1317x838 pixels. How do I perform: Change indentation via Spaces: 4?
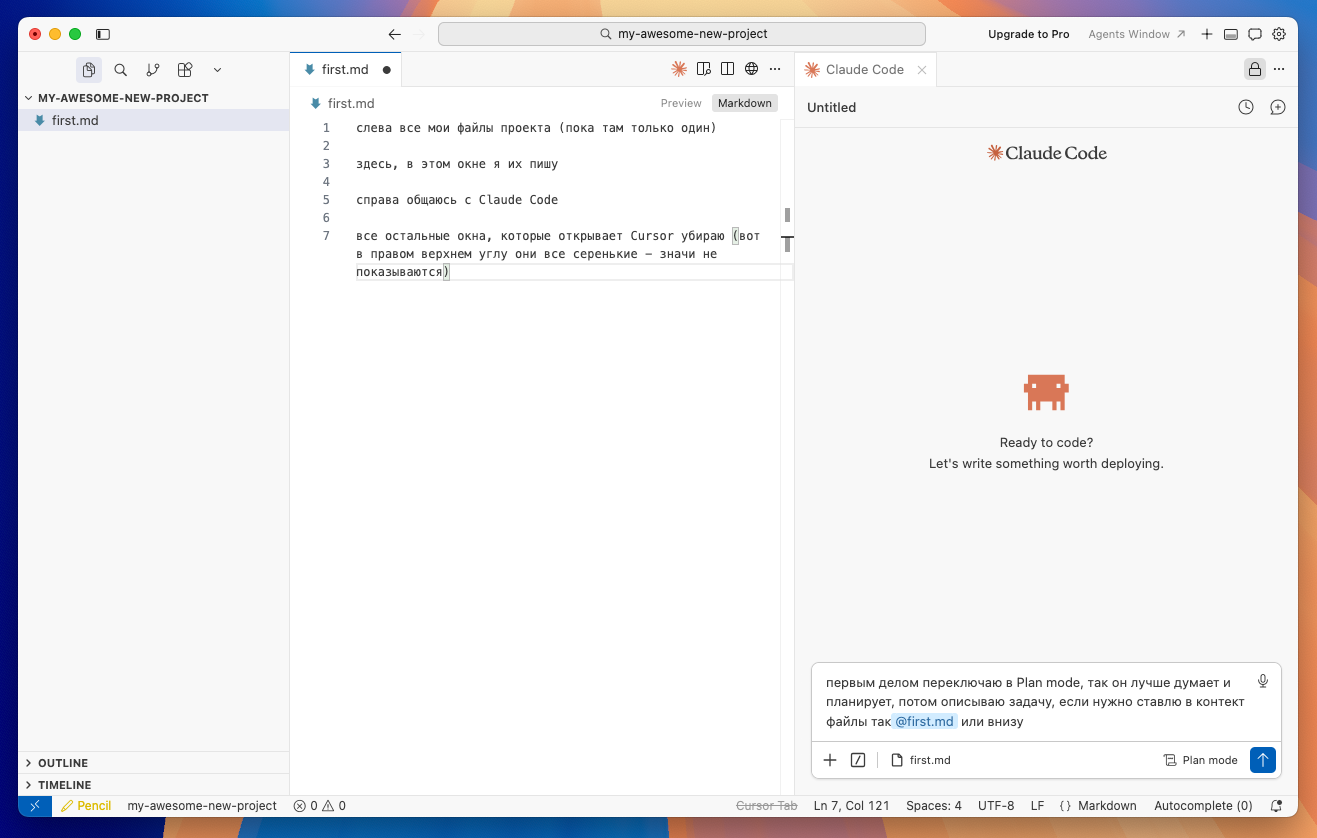click(934, 806)
